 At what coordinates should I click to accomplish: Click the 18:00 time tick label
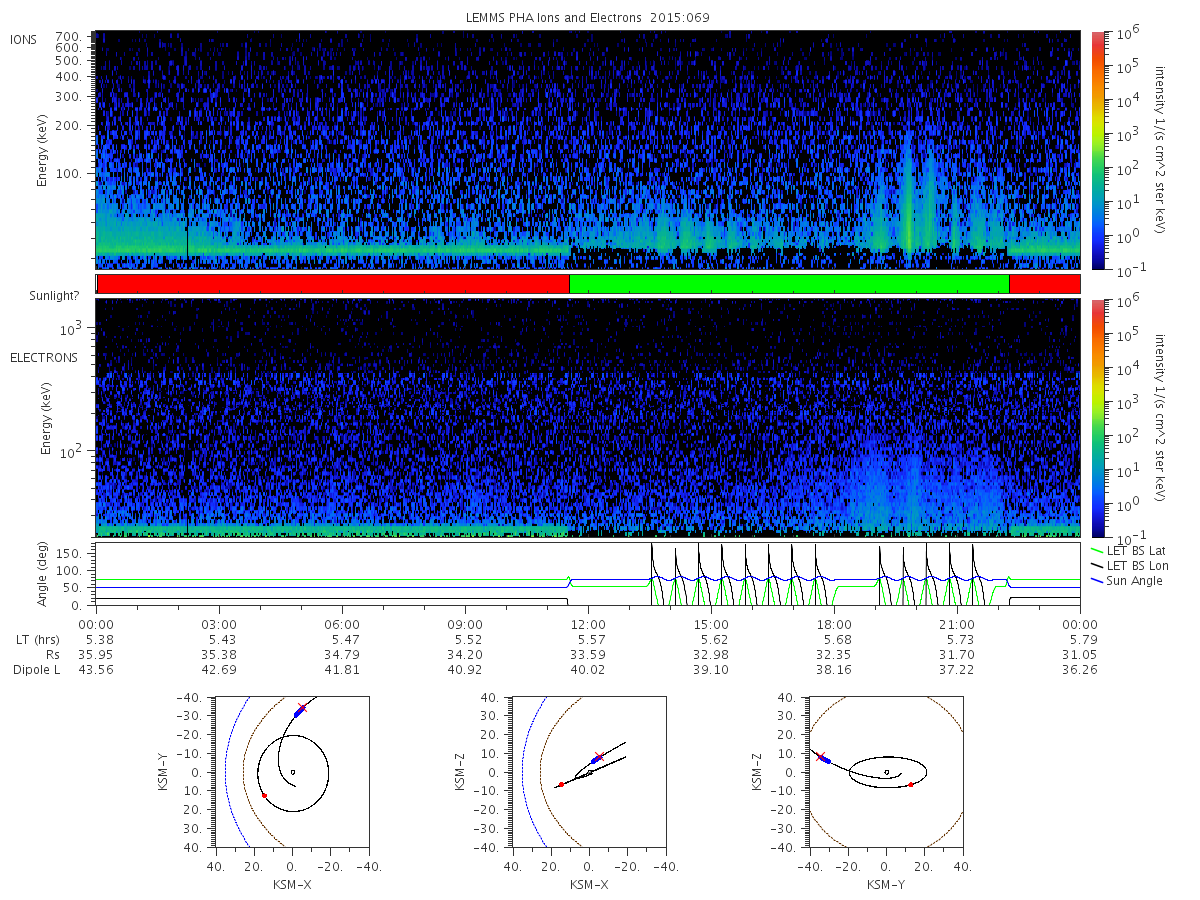point(834,625)
